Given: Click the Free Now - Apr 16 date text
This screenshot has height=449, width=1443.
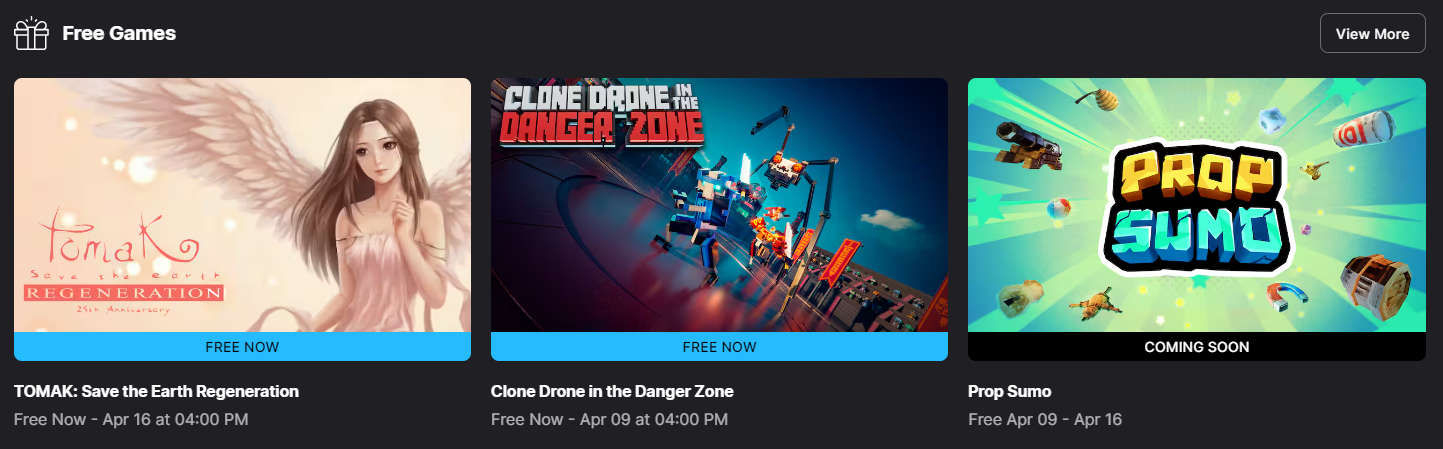Looking at the screenshot, I should tap(131, 419).
